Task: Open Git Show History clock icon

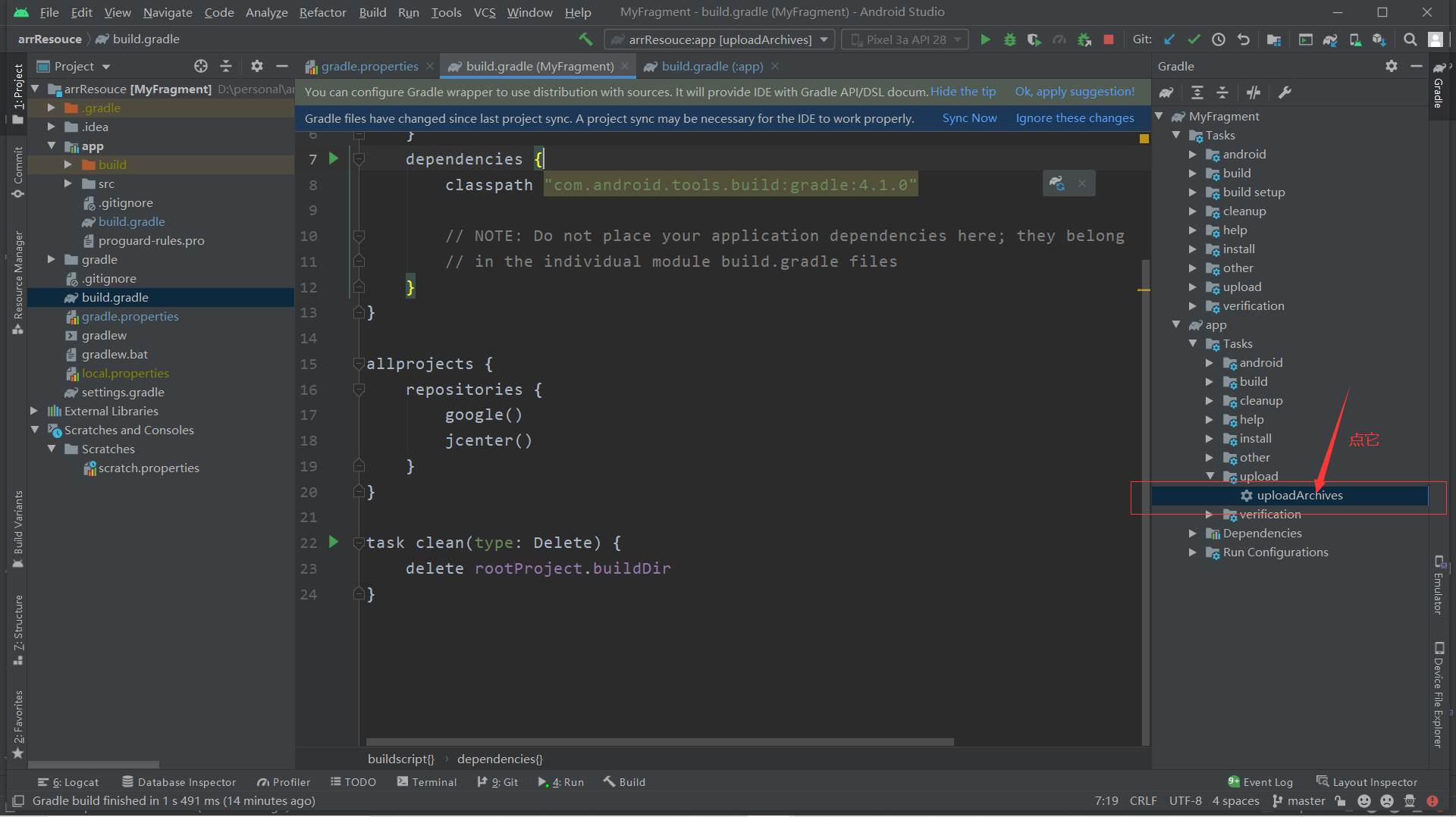Action: 1219,39
